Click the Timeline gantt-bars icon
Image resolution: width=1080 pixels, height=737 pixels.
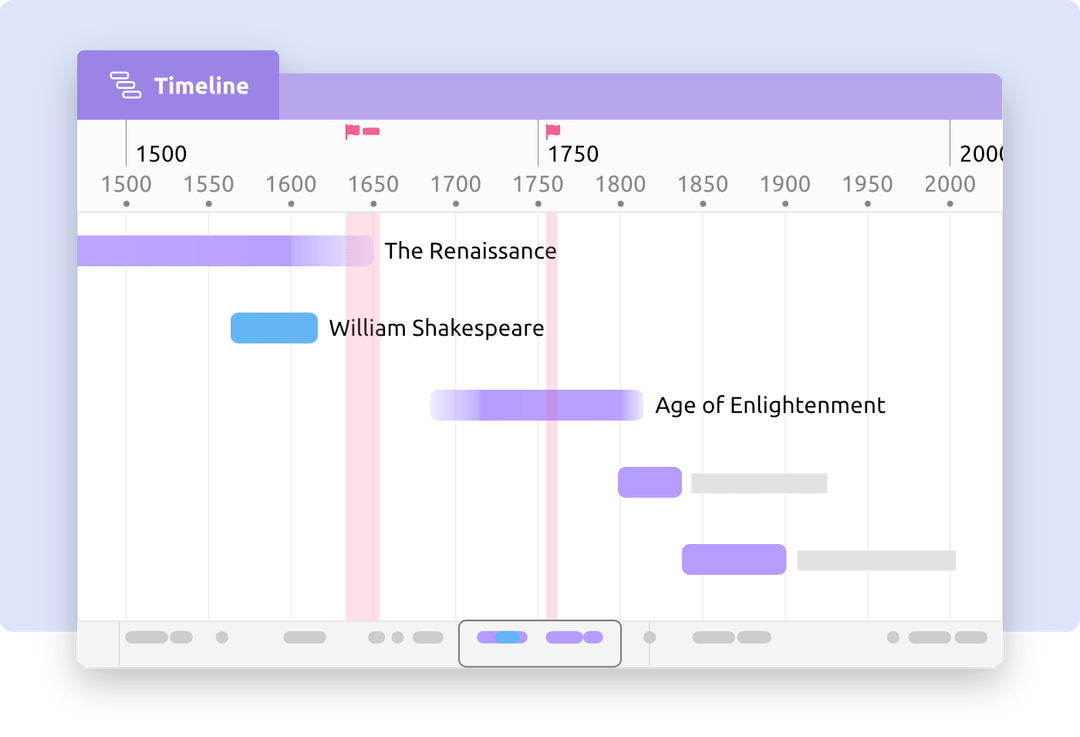124,85
